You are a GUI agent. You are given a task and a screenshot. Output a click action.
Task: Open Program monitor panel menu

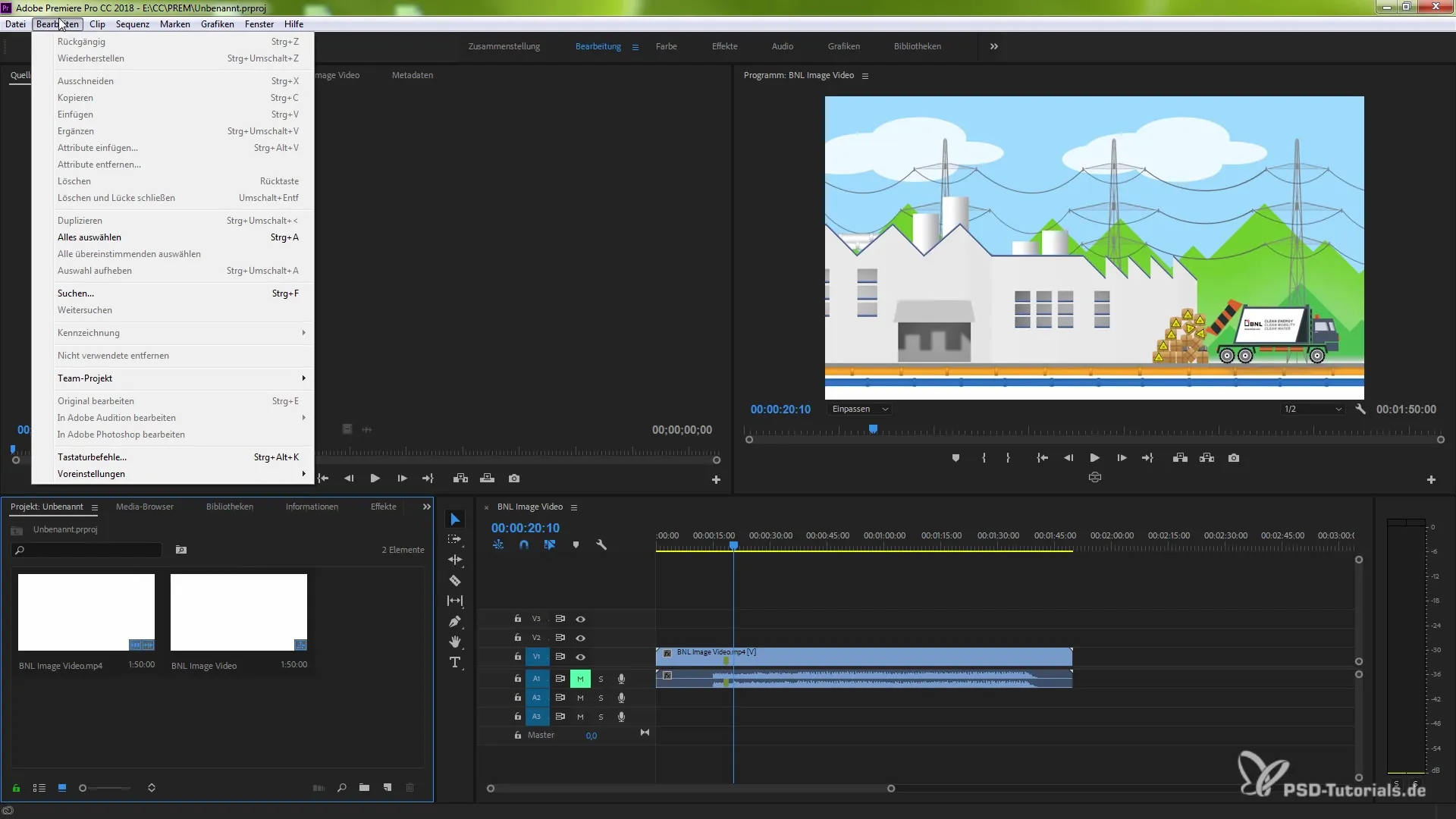864,76
